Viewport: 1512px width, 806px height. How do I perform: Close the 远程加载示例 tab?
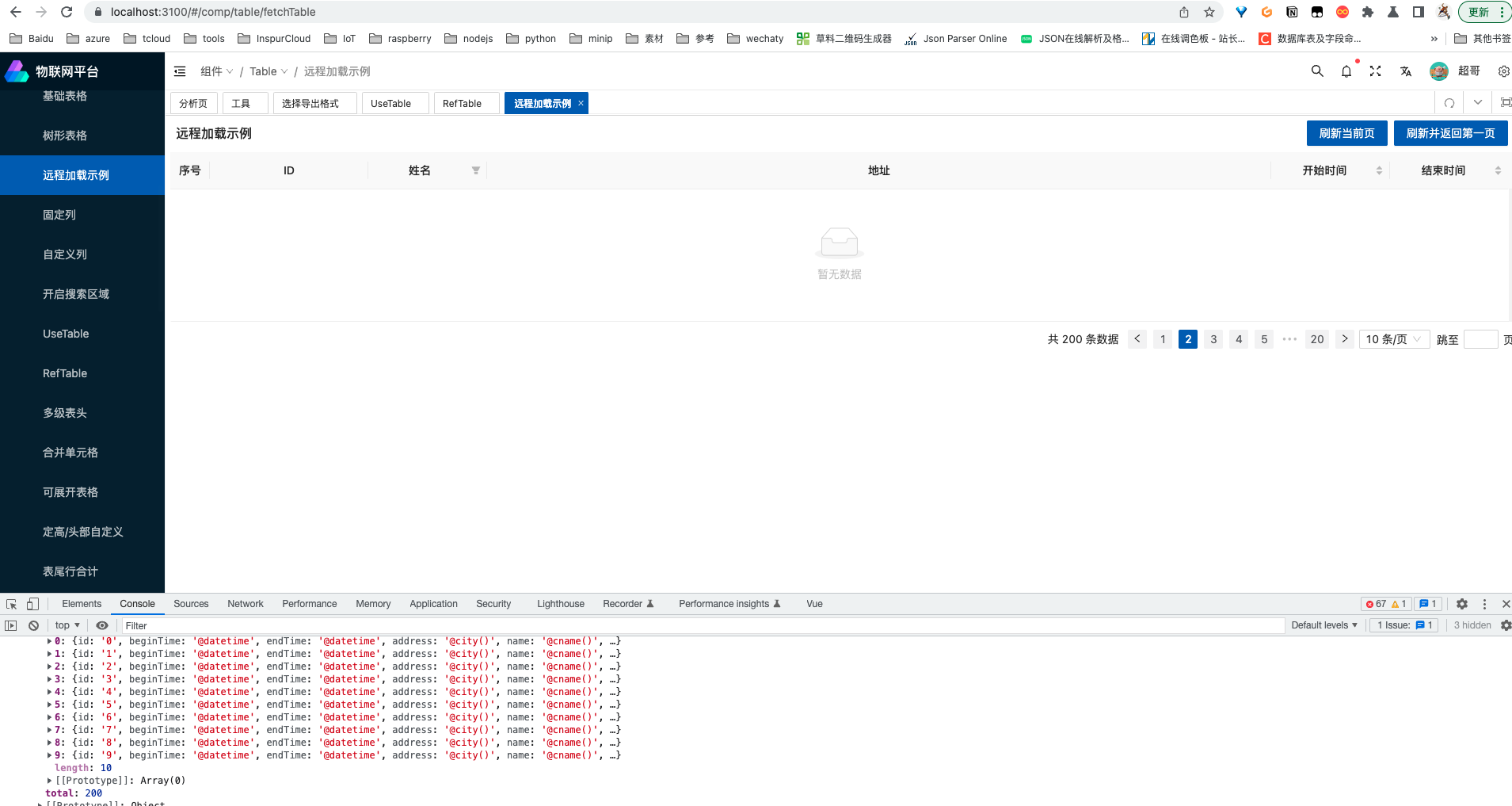(581, 103)
